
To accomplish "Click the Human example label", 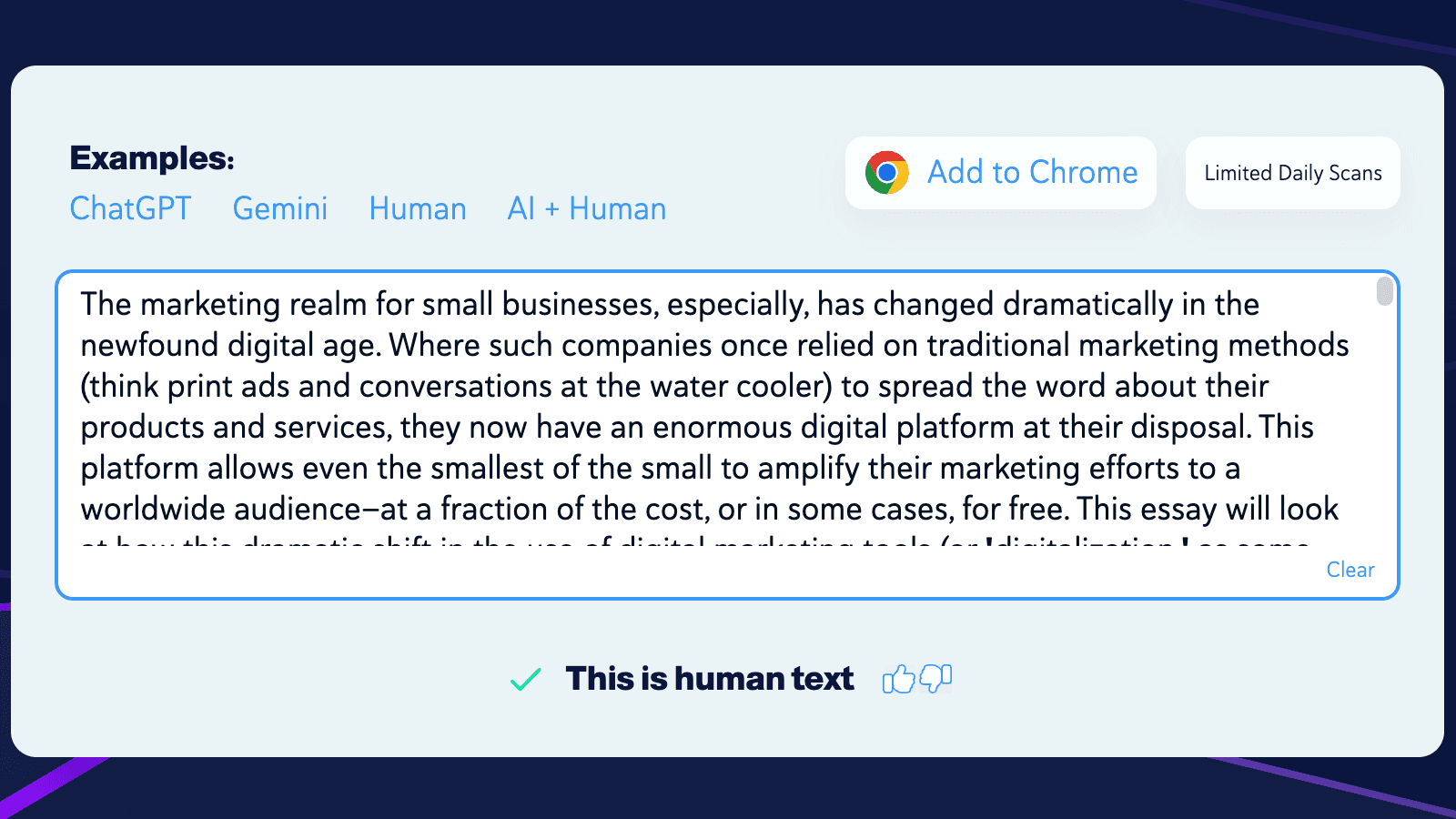I will click(x=417, y=208).
